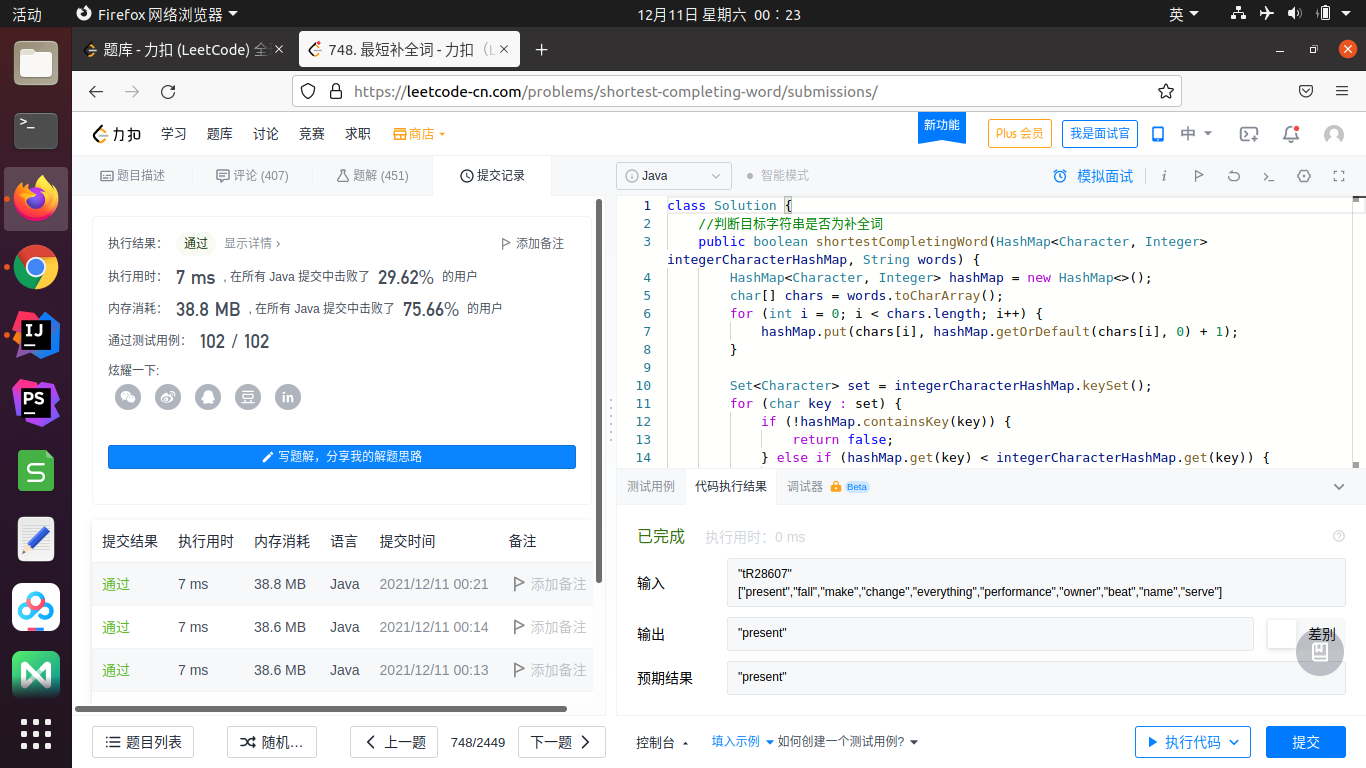Share result on Douban
Image resolution: width=1366 pixels, height=768 pixels.
[248, 397]
